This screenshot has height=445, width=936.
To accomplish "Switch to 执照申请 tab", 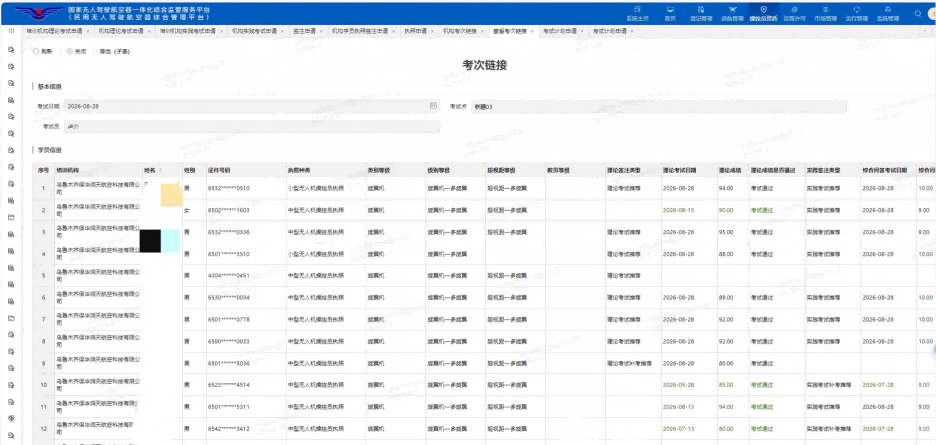I will coord(415,31).
